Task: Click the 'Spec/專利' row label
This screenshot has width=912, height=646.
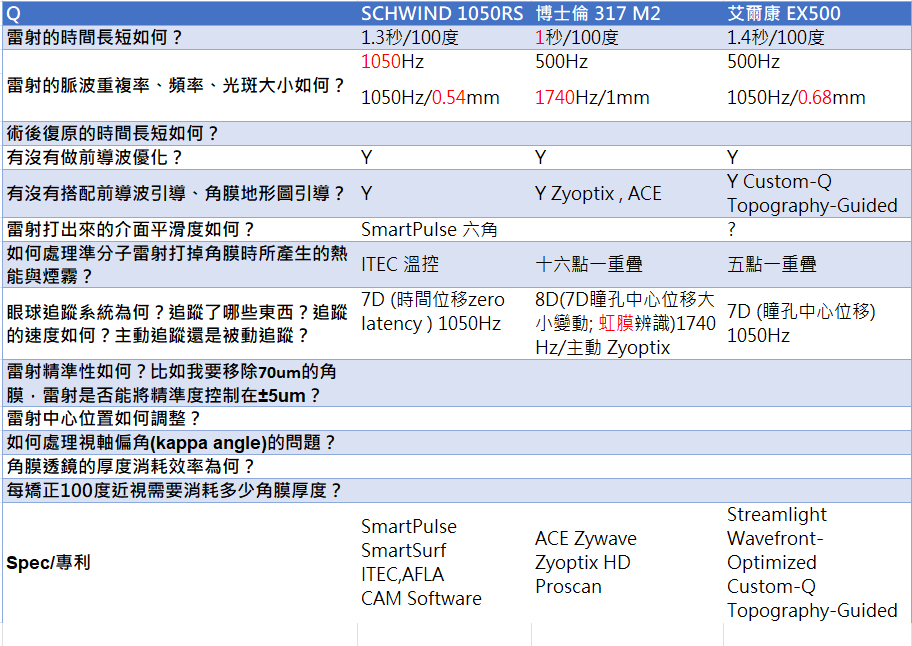Action: pos(48,562)
